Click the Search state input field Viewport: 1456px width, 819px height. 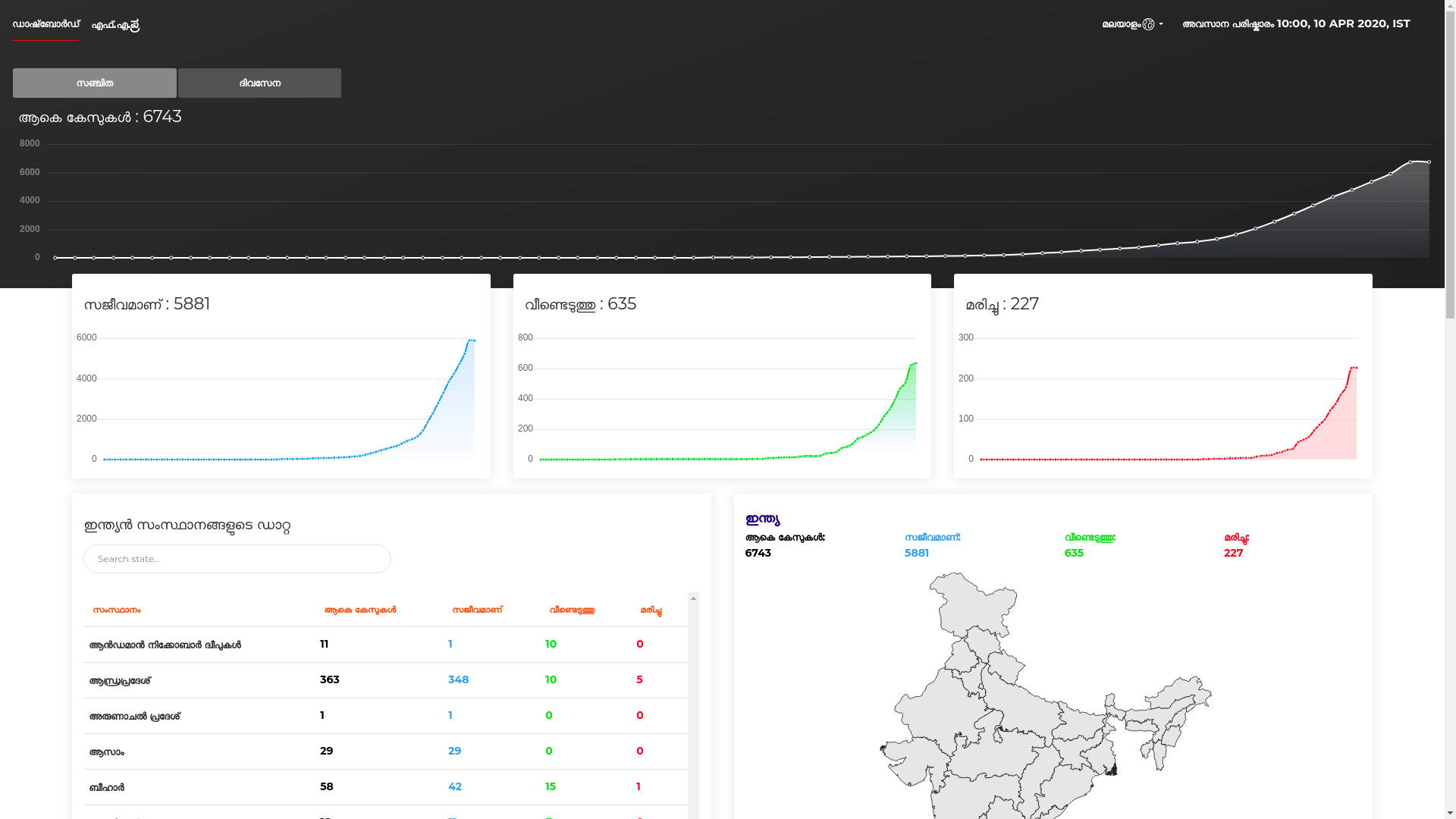tap(237, 559)
